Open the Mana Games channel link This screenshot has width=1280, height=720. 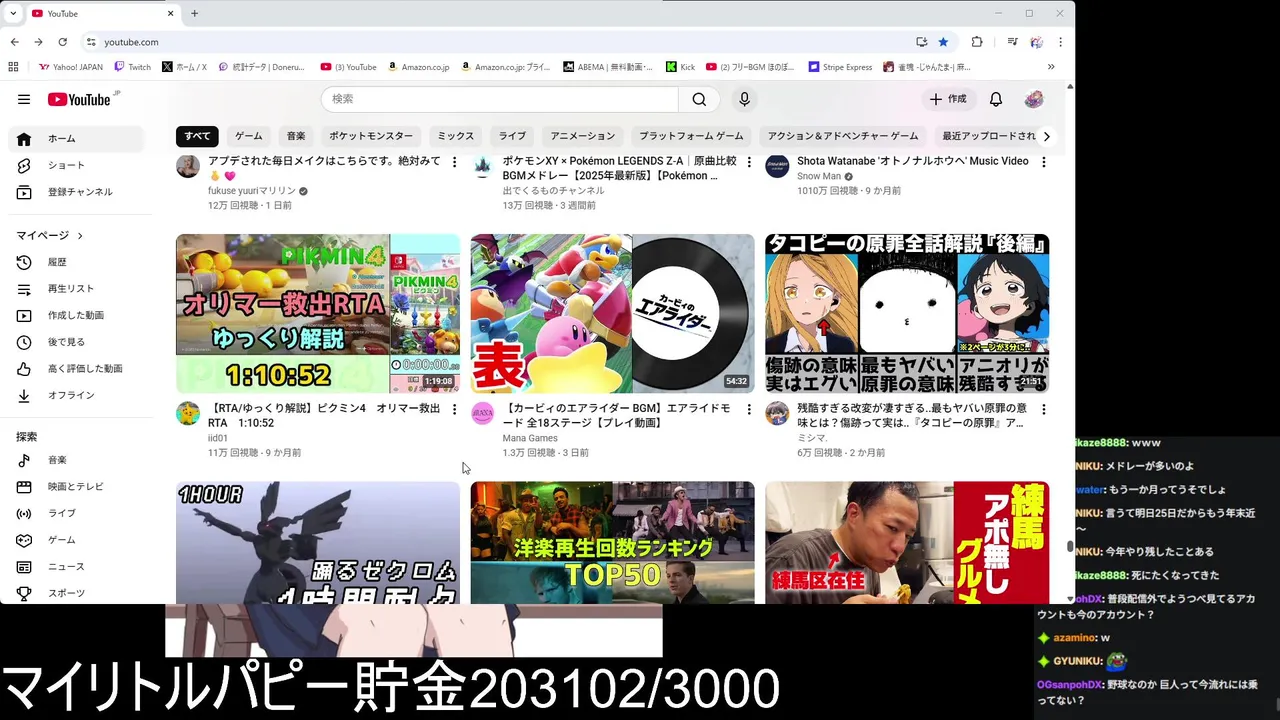click(530, 438)
